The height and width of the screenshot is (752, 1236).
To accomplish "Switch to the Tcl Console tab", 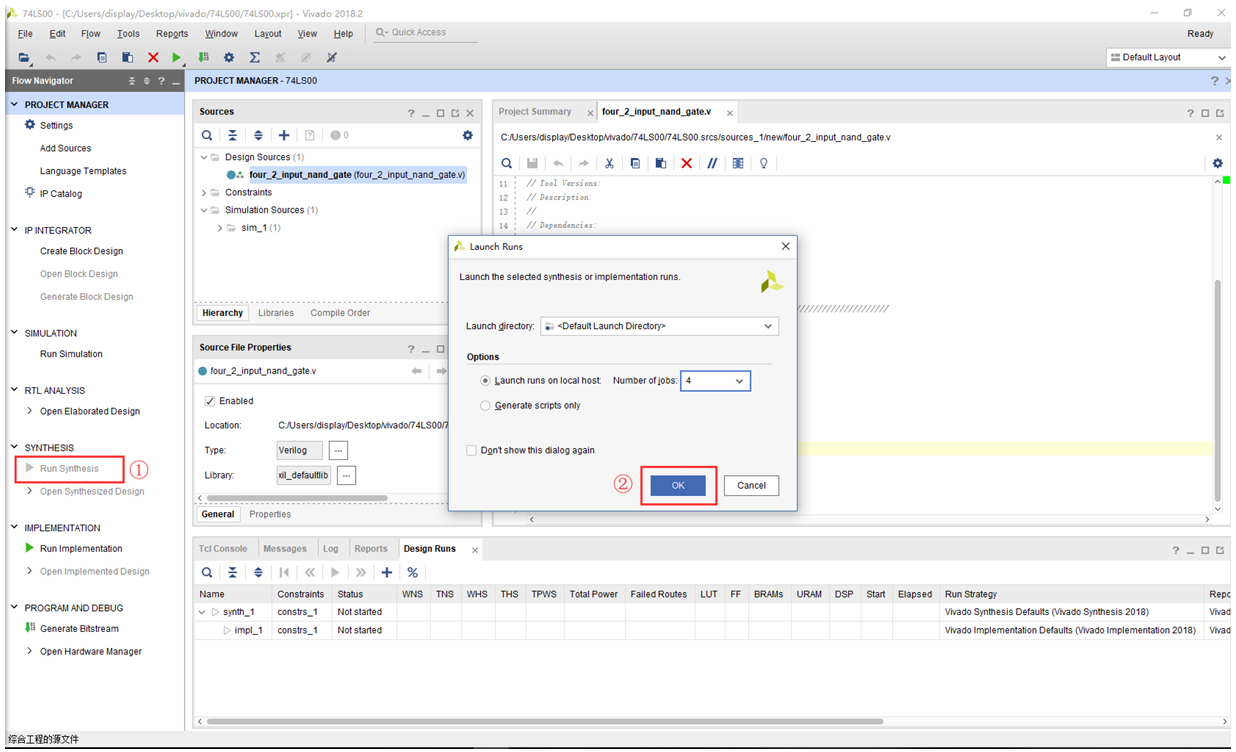I will click(x=223, y=549).
